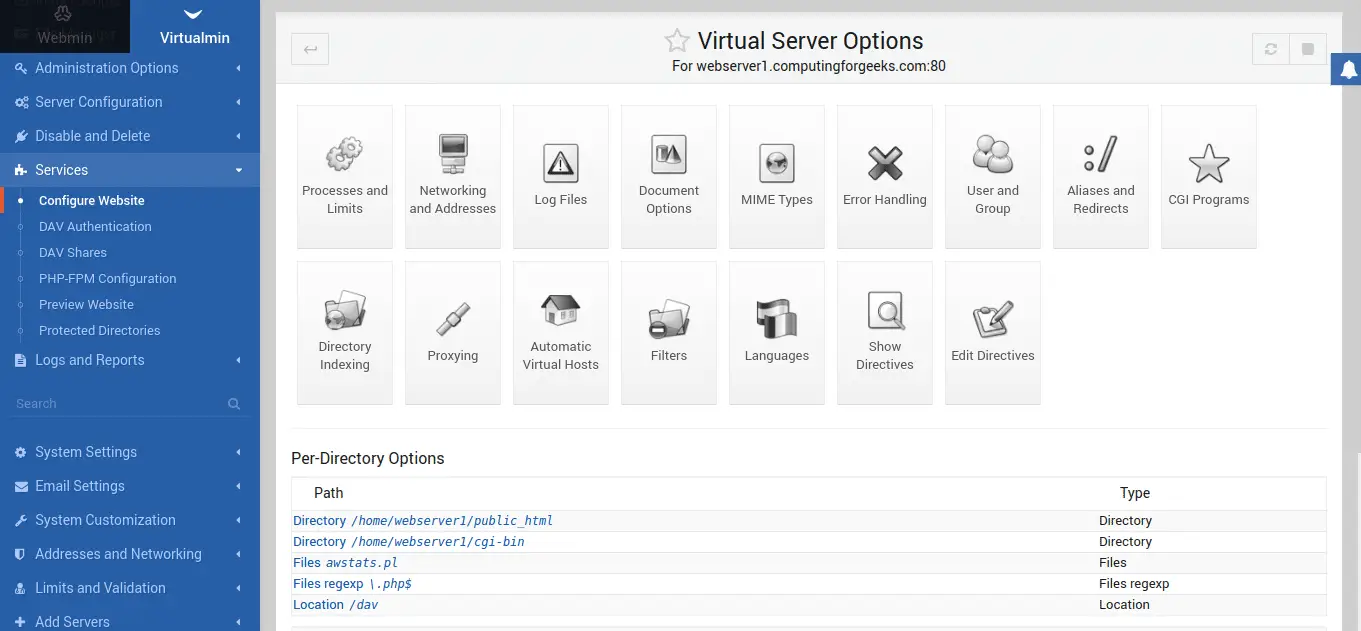Image resolution: width=1361 pixels, height=631 pixels.
Task: Click the notification bell icon
Action: [1348, 69]
